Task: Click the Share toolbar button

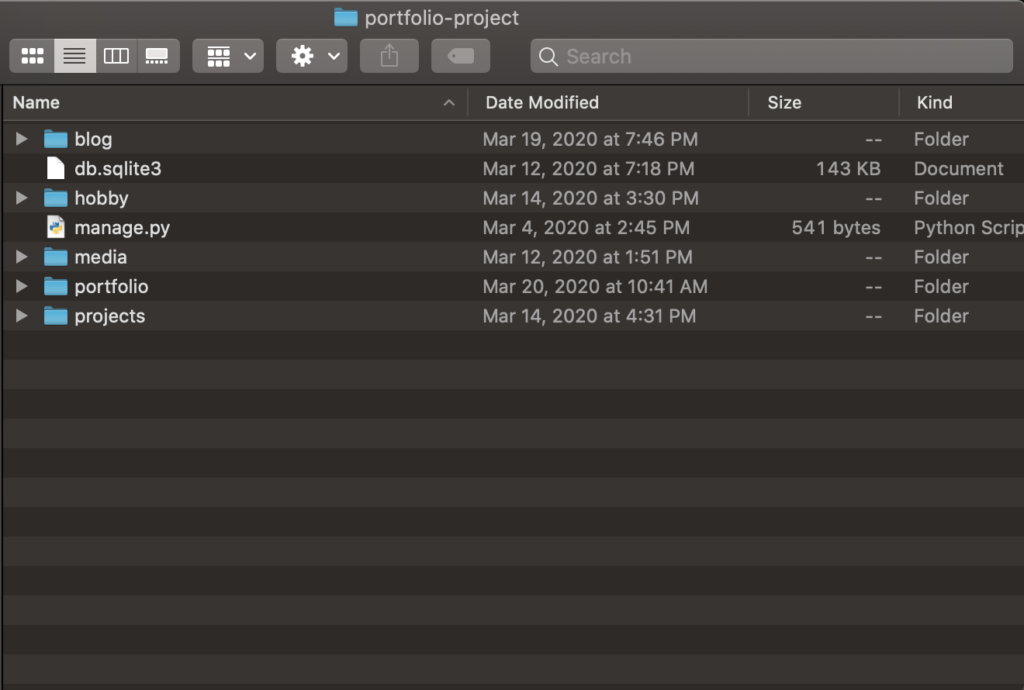Action: (x=389, y=56)
